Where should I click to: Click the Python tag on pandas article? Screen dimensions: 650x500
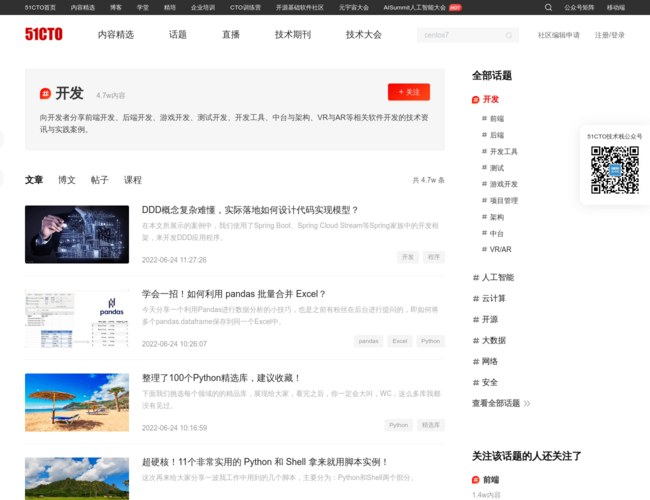430,341
